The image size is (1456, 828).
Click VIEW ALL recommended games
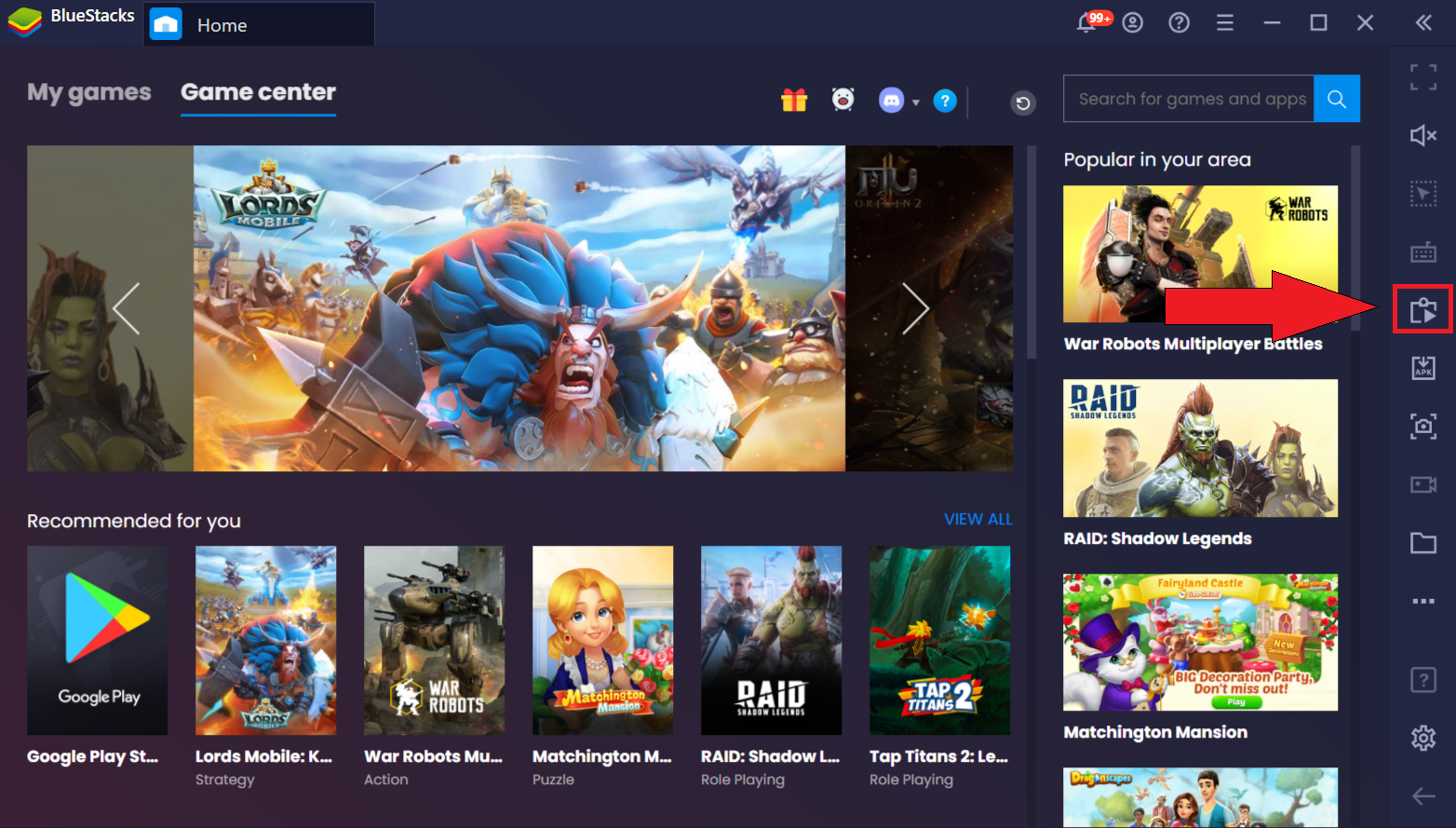(977, 520)
